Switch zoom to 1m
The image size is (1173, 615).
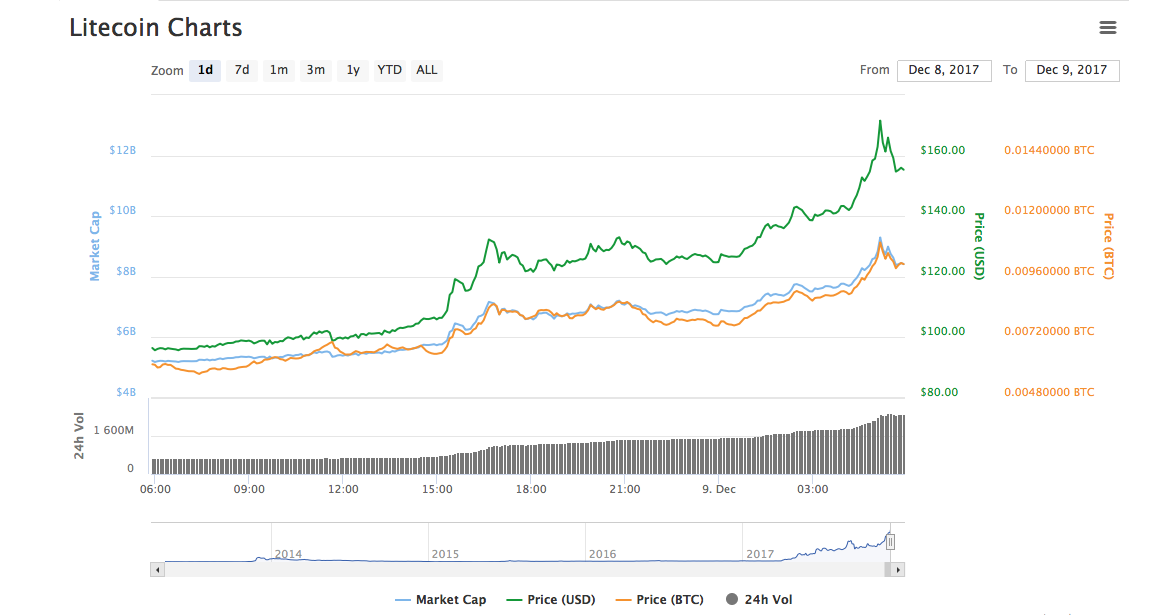pos(279,70)
